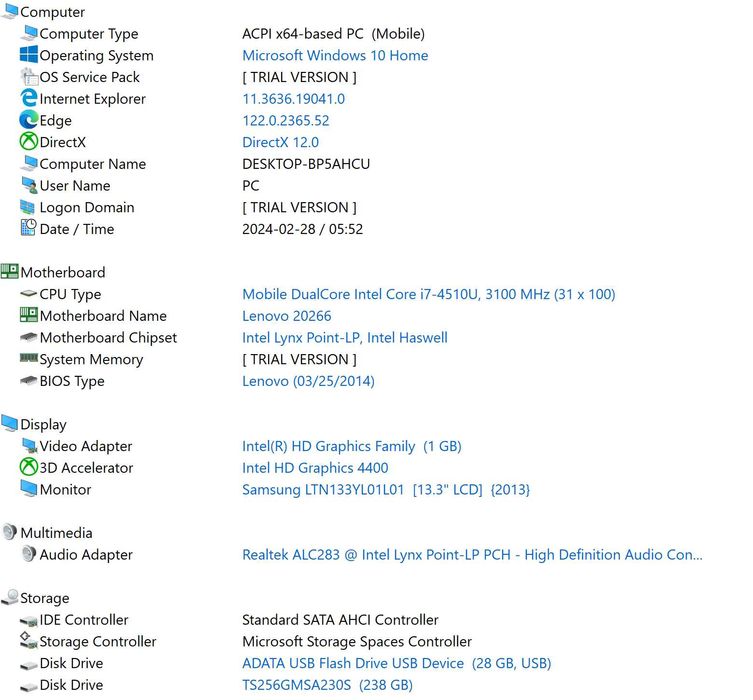Click the CPU Type chip icon

click(28, 293)
